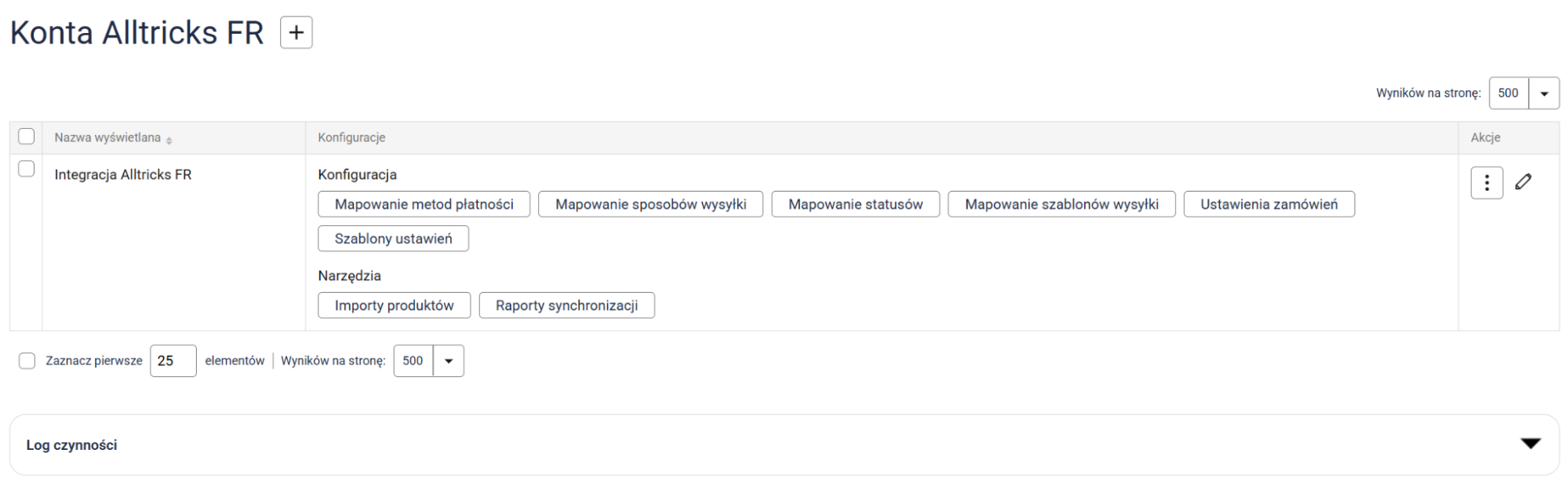
Task: Go to Ustawienia zamówień
Action: pos(1268,204)
